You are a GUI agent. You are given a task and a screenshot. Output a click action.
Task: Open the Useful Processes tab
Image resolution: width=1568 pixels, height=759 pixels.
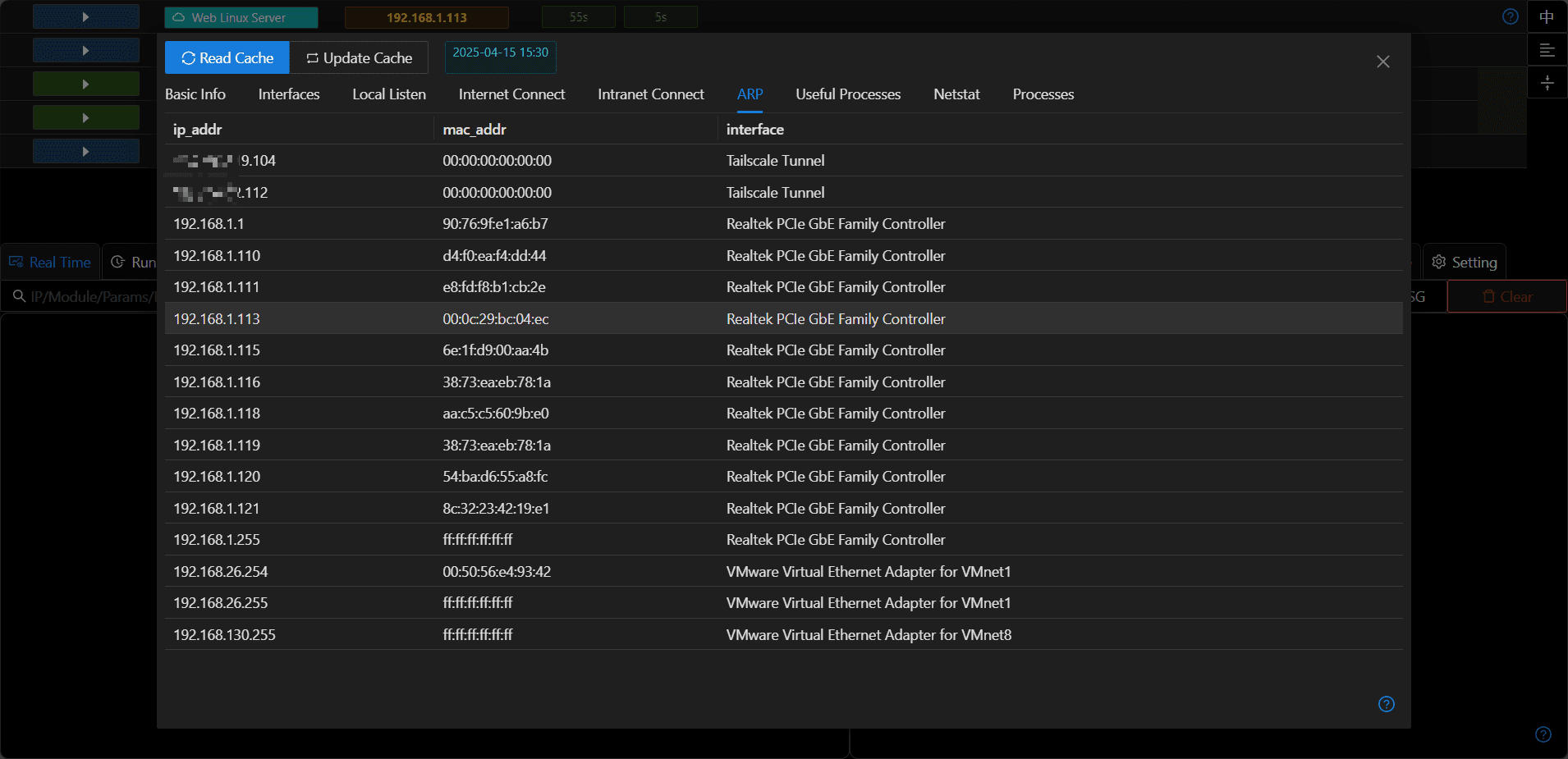point(848,94)
